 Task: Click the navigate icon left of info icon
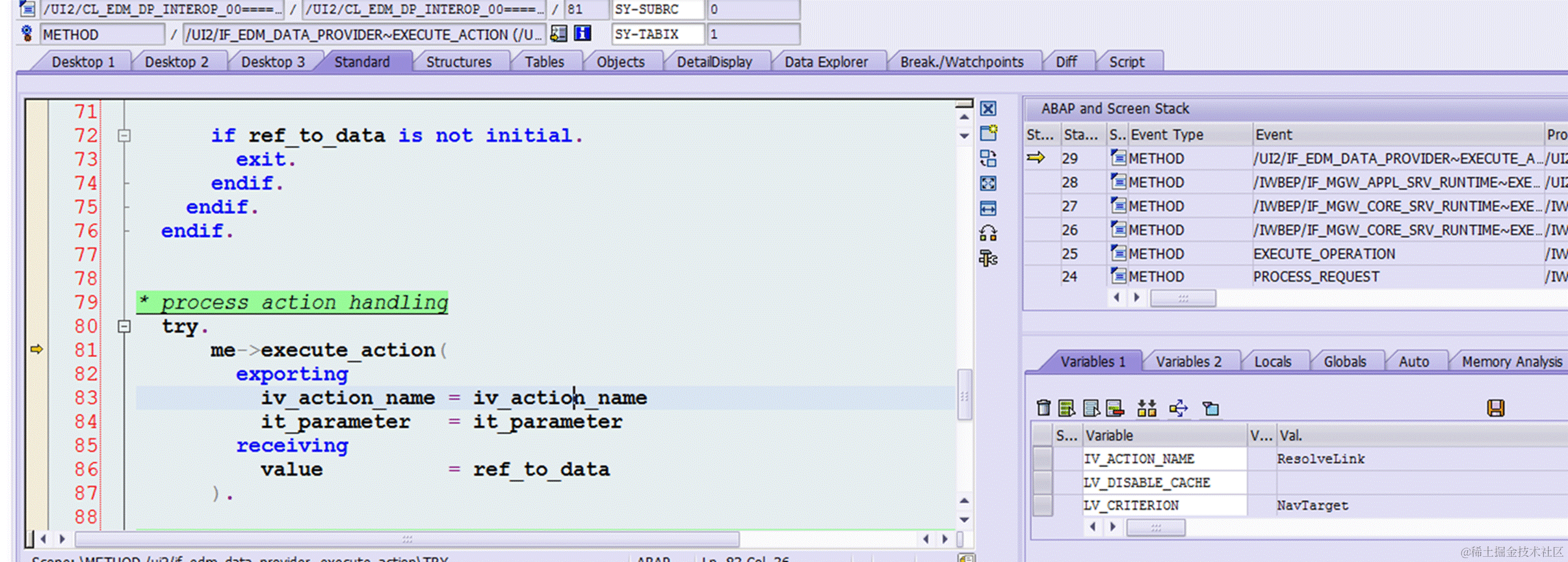[558, 33]
